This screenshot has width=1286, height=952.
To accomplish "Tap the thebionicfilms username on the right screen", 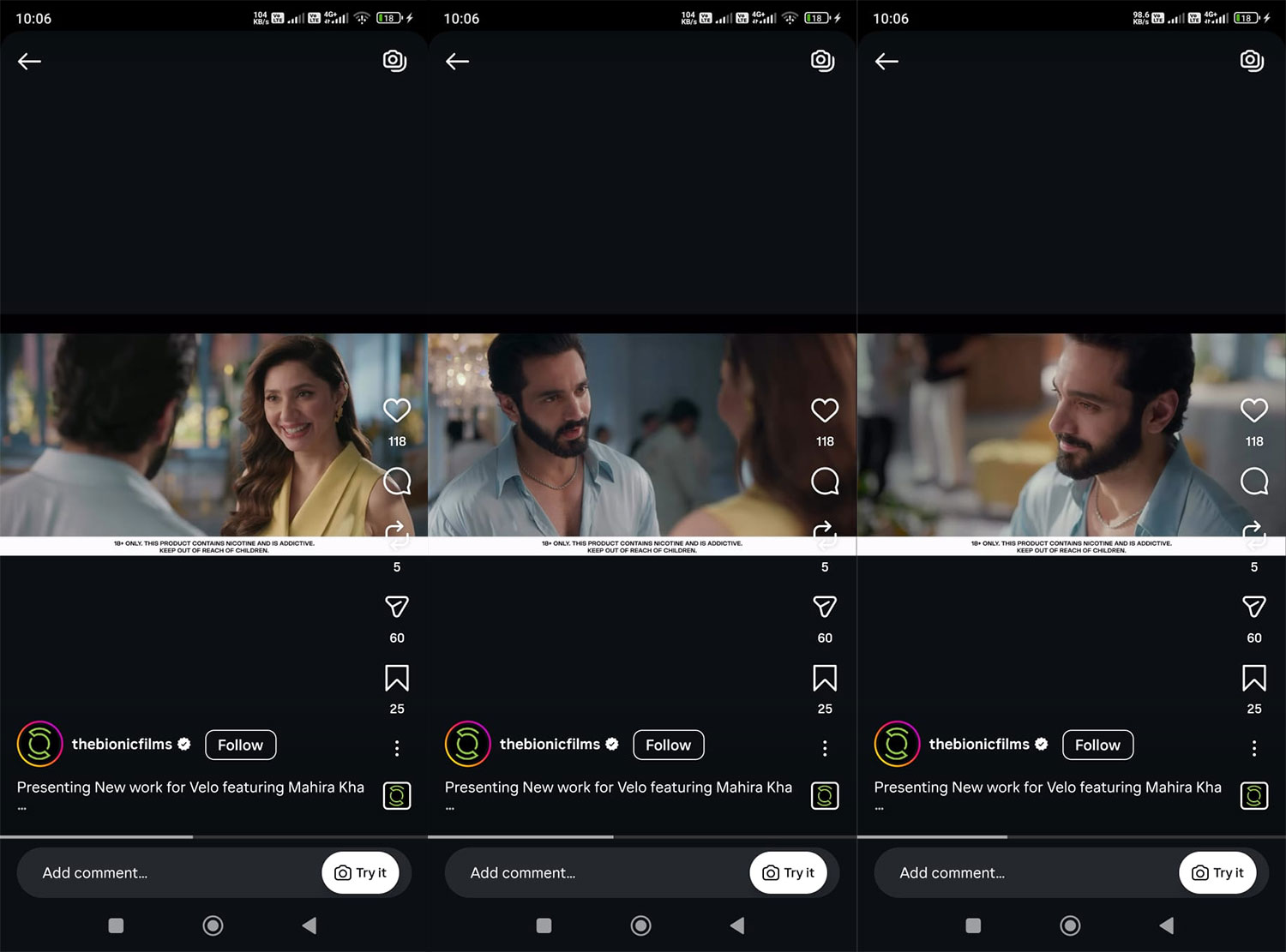I will pyautogui.click(x=978, y=744).
